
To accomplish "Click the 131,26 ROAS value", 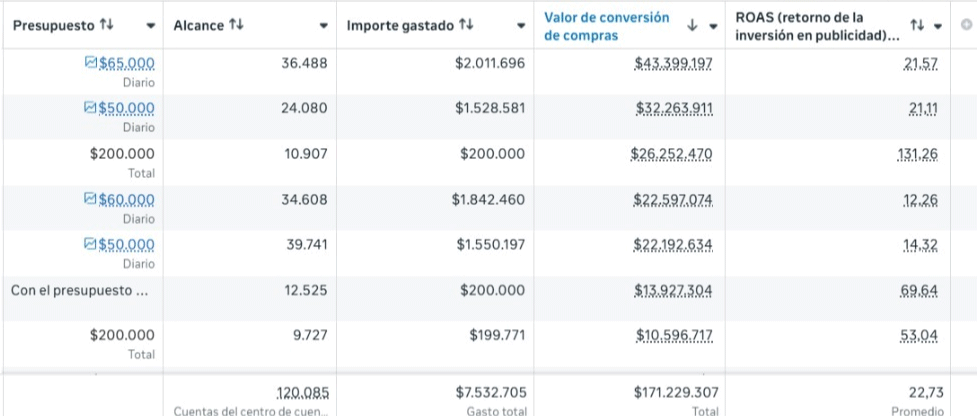I will coord(917,154).
